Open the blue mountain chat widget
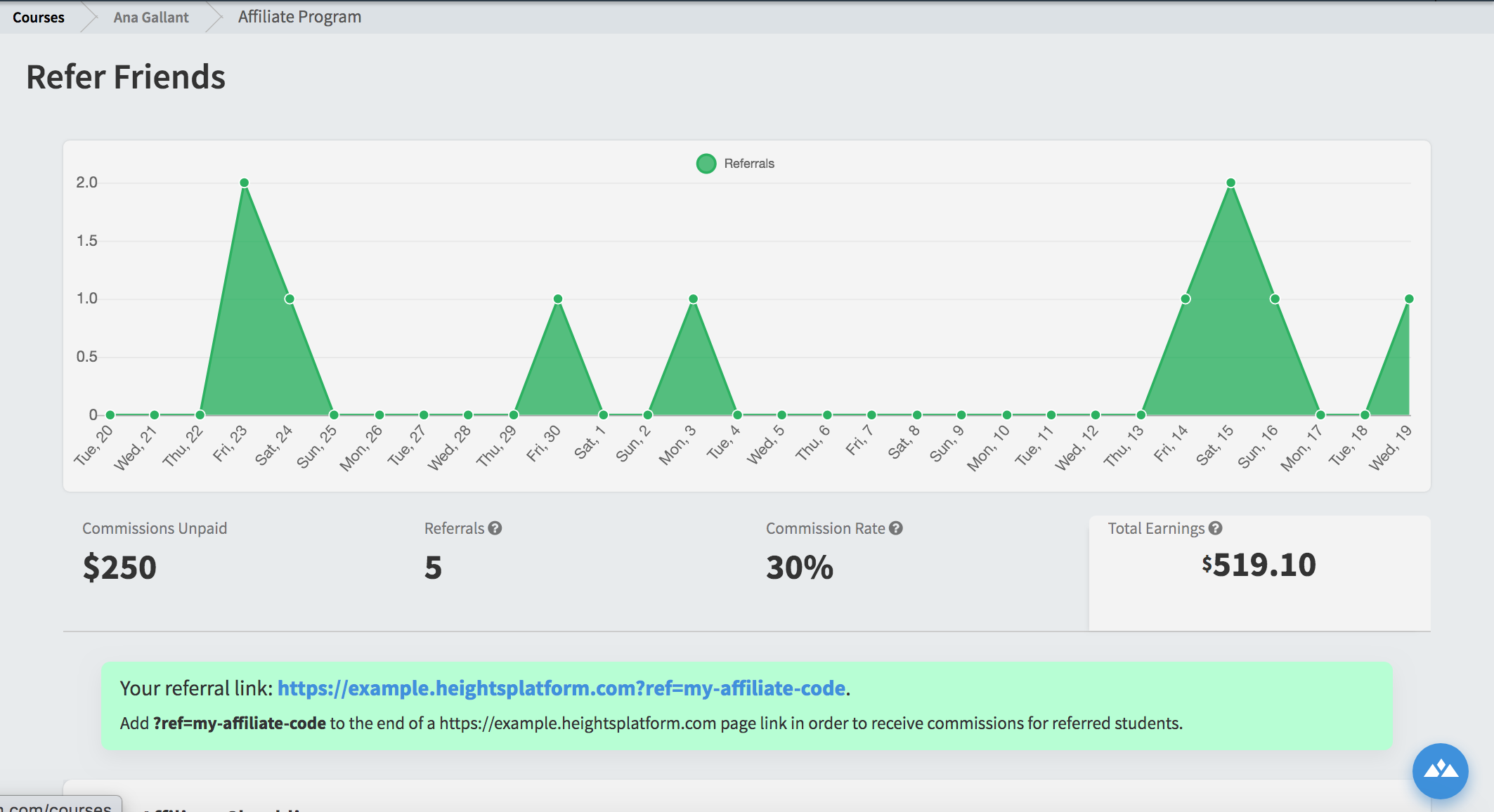 (1440, 771)
